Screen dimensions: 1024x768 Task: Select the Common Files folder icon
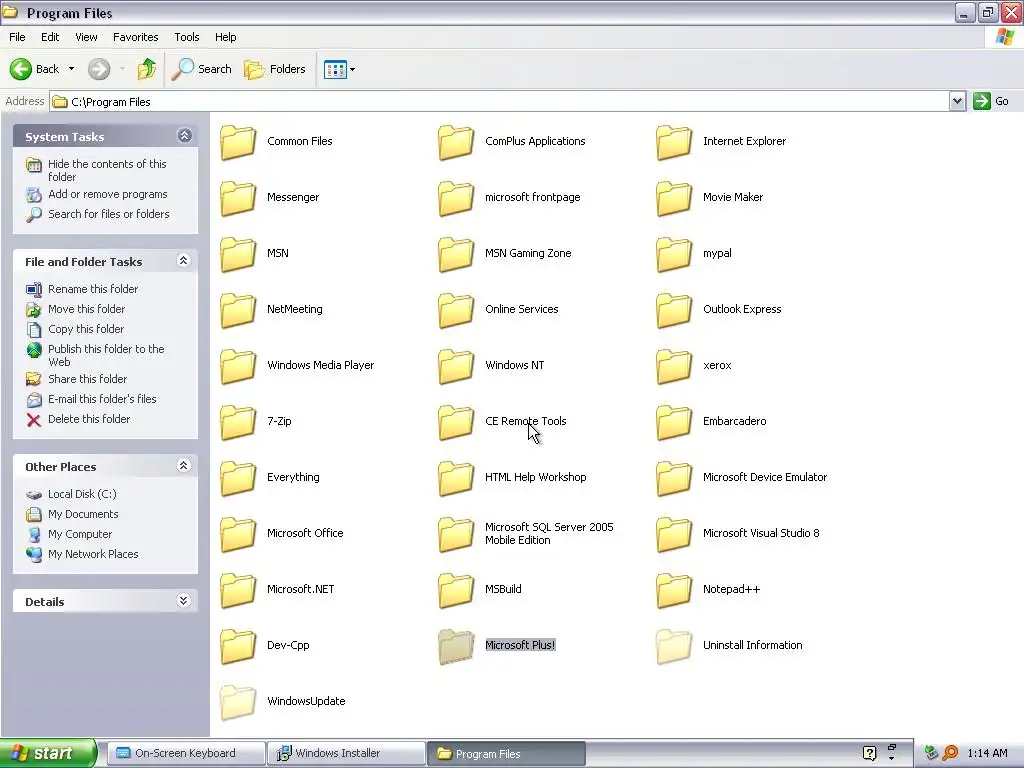pos(238,142)
